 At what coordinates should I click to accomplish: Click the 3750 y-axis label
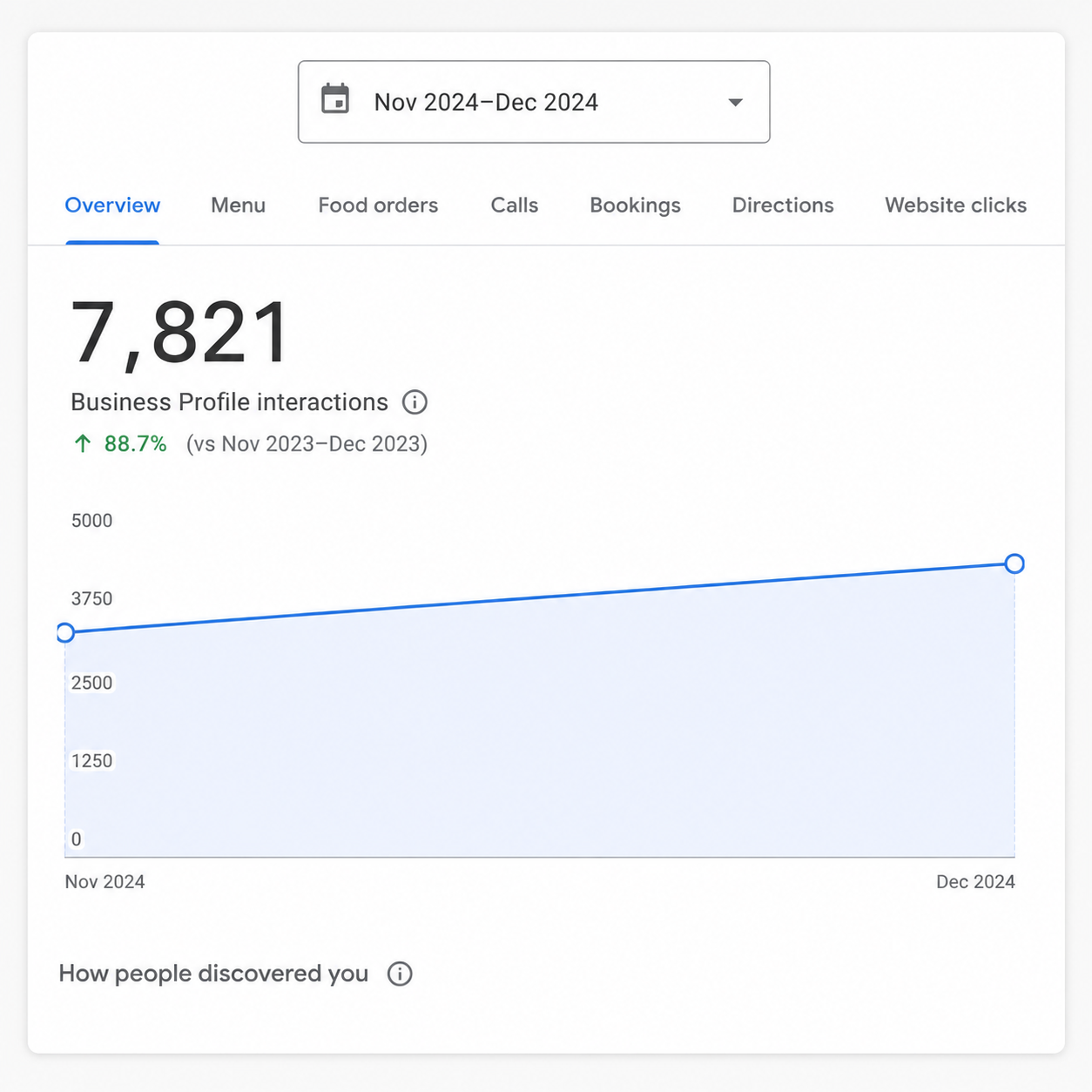click(91, 599)
